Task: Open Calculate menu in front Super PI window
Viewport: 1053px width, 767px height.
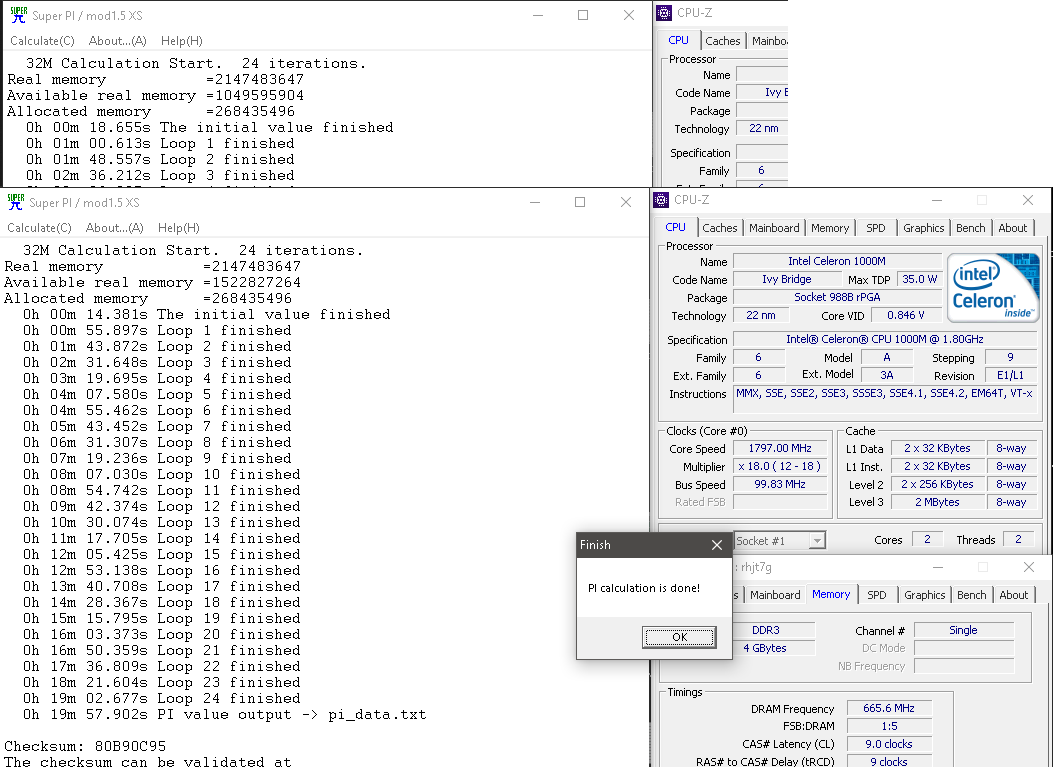Action: pos(39,228)
